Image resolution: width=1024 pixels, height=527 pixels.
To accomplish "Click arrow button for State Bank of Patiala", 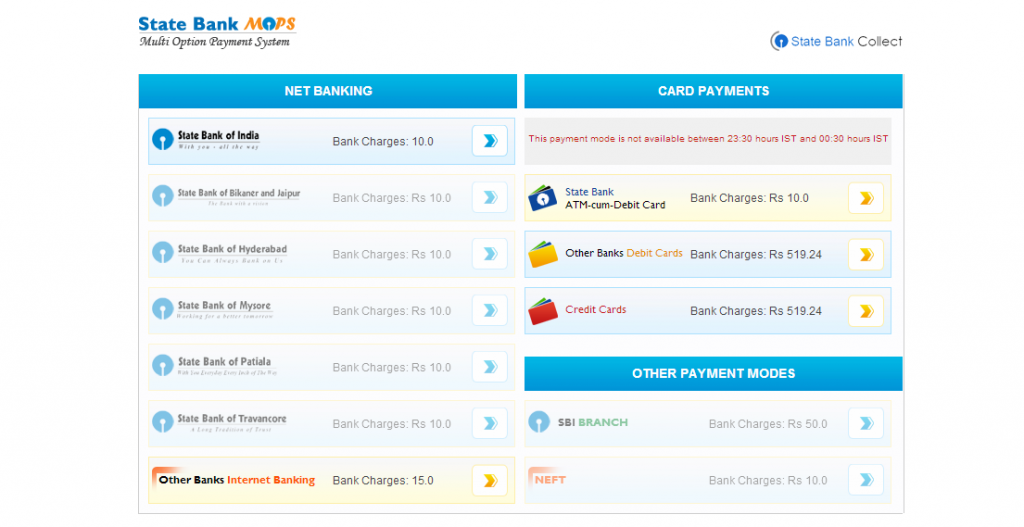I will coord(490,366).
